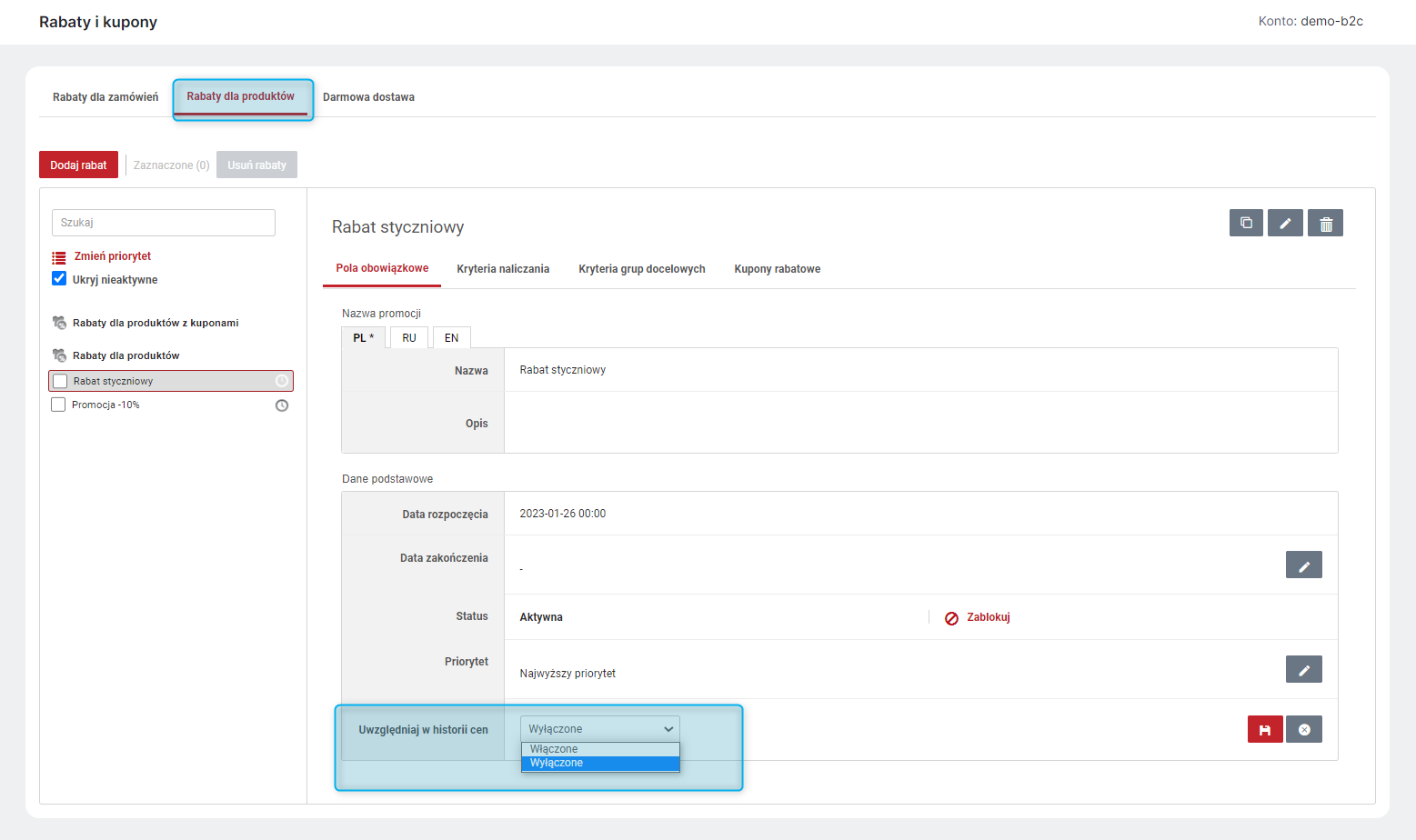Click the copy discount icon button
1416x840 pixels.
(x=1246, y=223)
